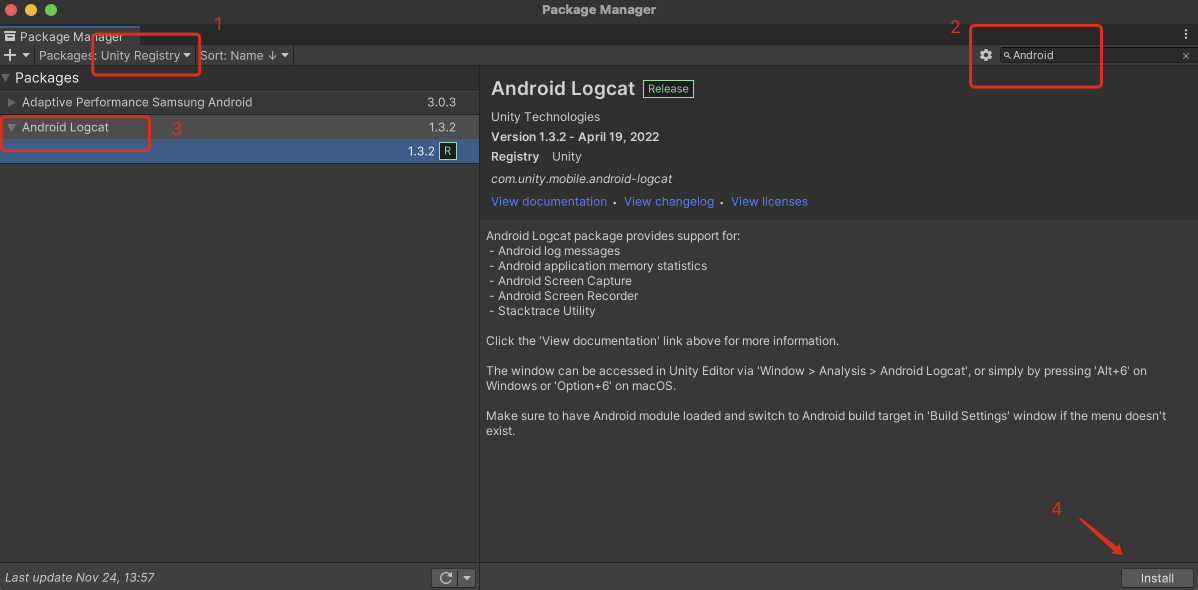The width and height of the screenshot is (1198, 590).
Task: Click the refresh package list button
Action: (x=445, y=578)
